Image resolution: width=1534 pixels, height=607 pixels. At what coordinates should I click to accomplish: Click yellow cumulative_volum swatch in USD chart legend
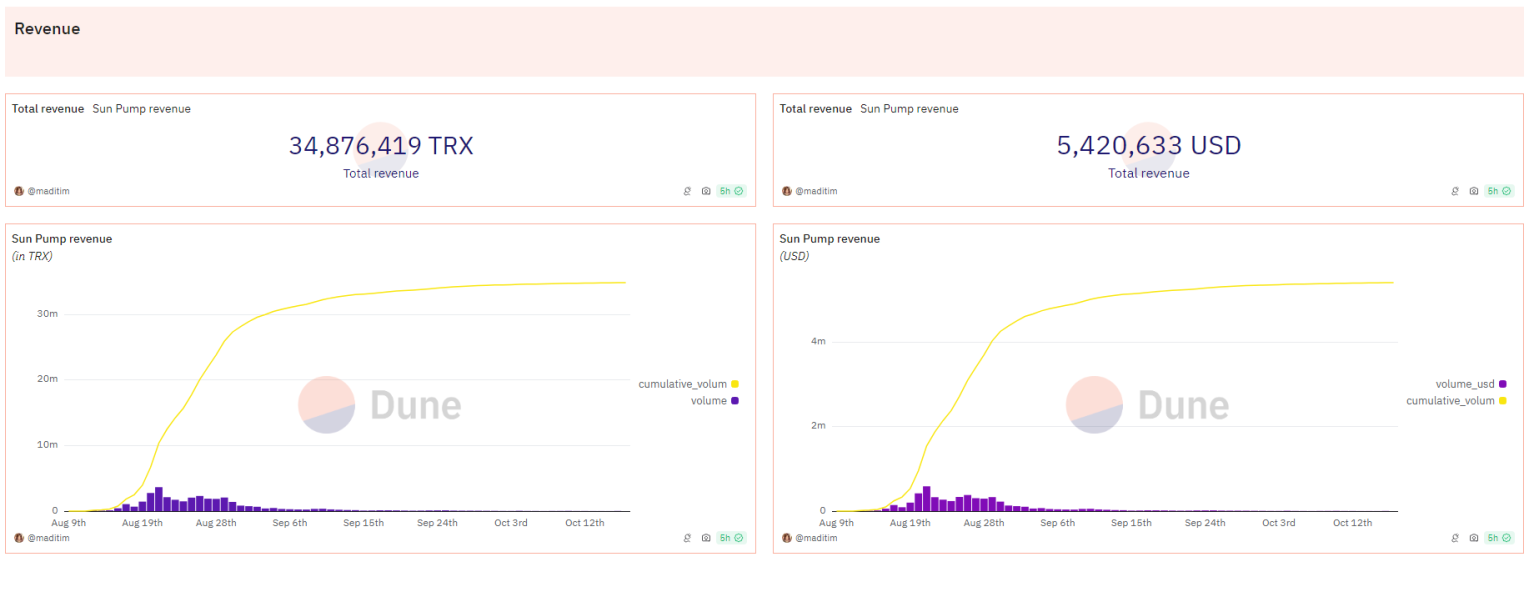pos(1503,401)
